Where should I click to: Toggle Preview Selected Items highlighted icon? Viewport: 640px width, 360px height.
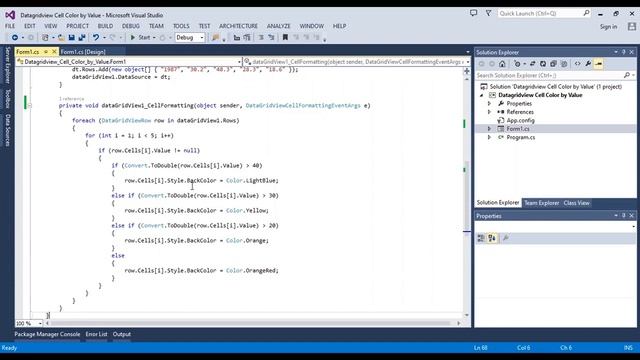point(599,64)
